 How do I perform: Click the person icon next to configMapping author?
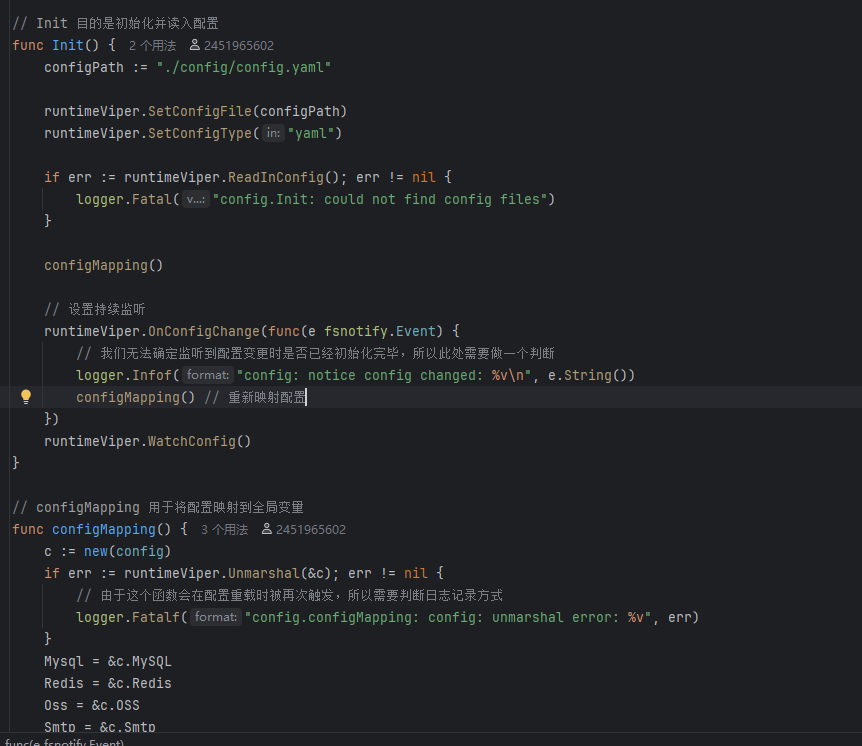click(x=267, y=529)
